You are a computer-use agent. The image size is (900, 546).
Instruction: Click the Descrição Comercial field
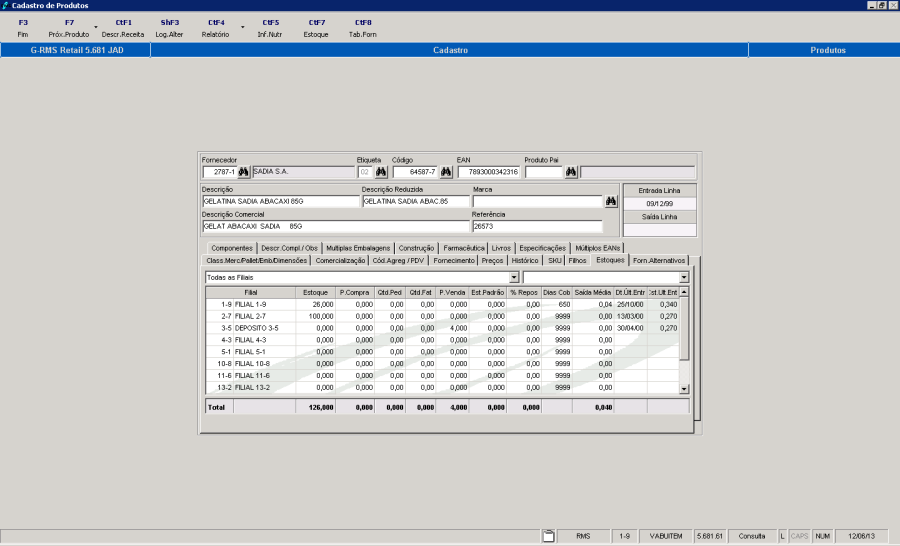click(x=336, y=226)
